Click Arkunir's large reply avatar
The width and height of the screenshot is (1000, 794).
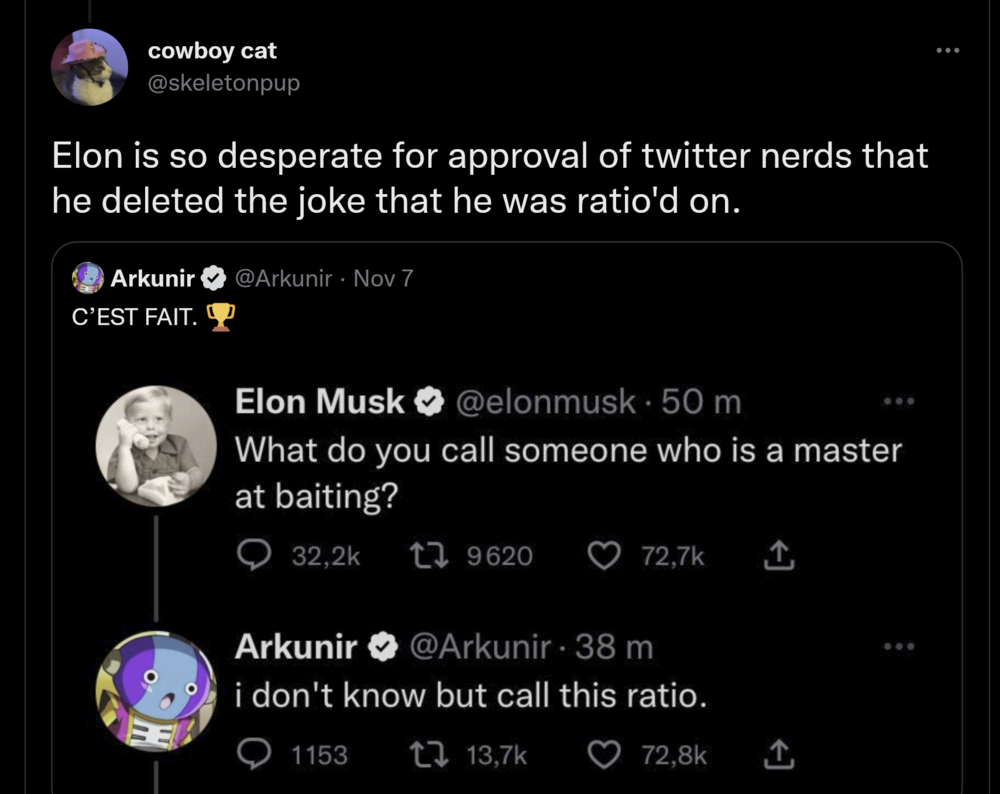point(156,692)
